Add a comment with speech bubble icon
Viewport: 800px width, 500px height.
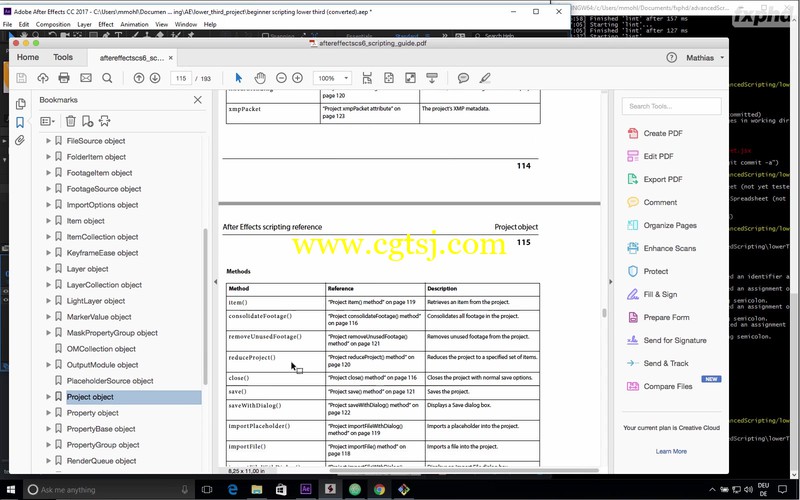pyautogui.click(x=463, y=78)
